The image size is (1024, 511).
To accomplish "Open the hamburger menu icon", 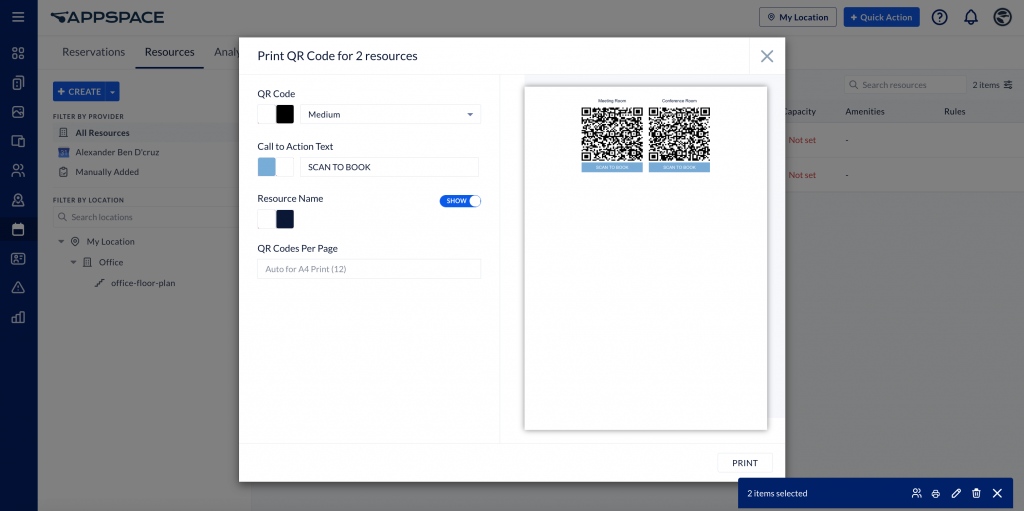I will click(18, 17).
